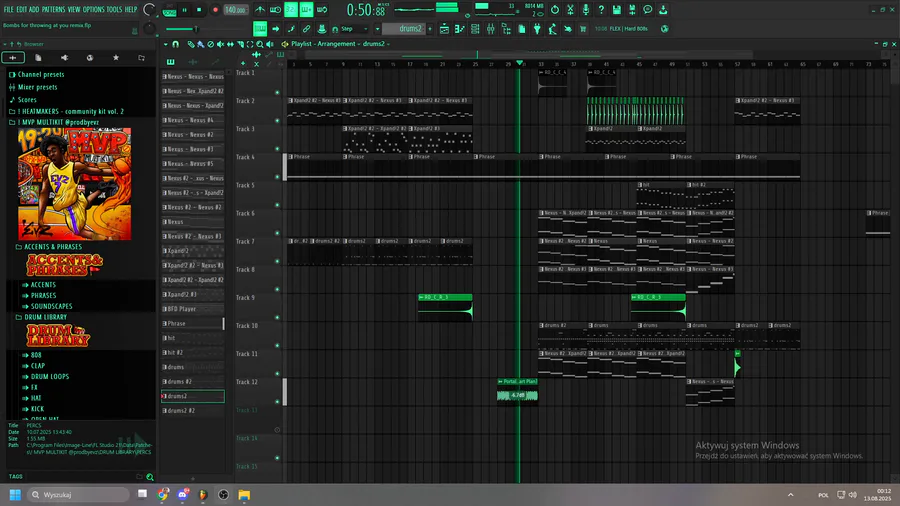The image size is (900, 506).
Task: Pause playback with the pause button
Action: point(185,10)
